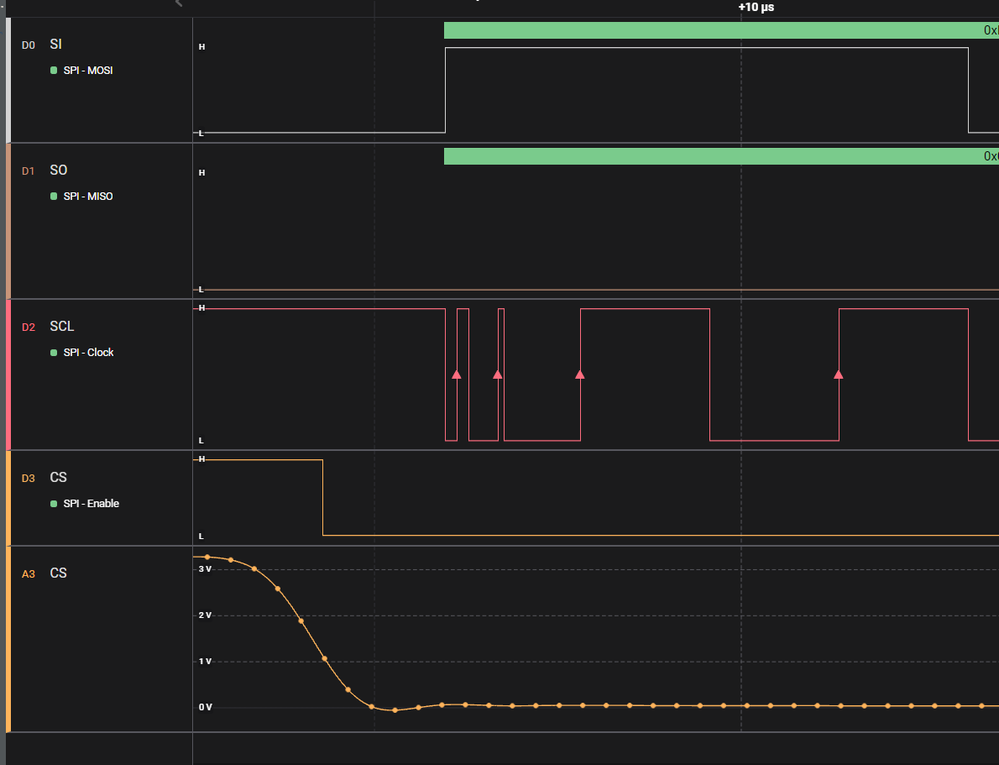Click the 3 V axis label
The width and height of the screenshot is (999, 765).
pyautogui.click(x=205, y=569)
